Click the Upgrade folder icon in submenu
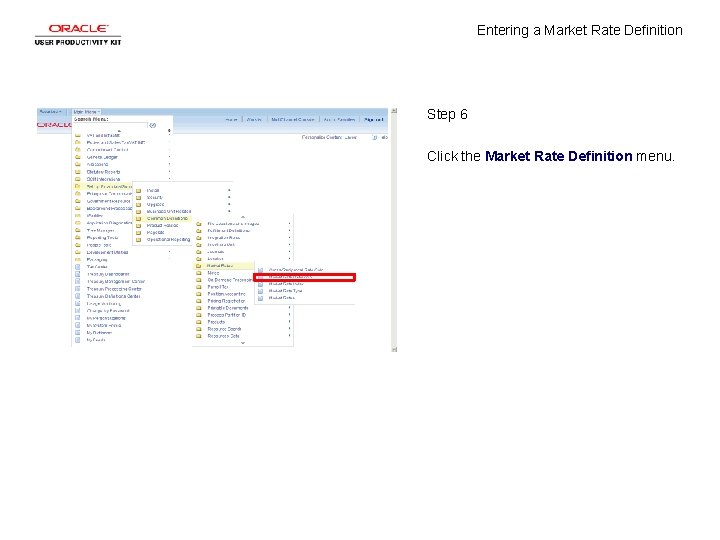720x540 pixels. [x=139, y=204]
